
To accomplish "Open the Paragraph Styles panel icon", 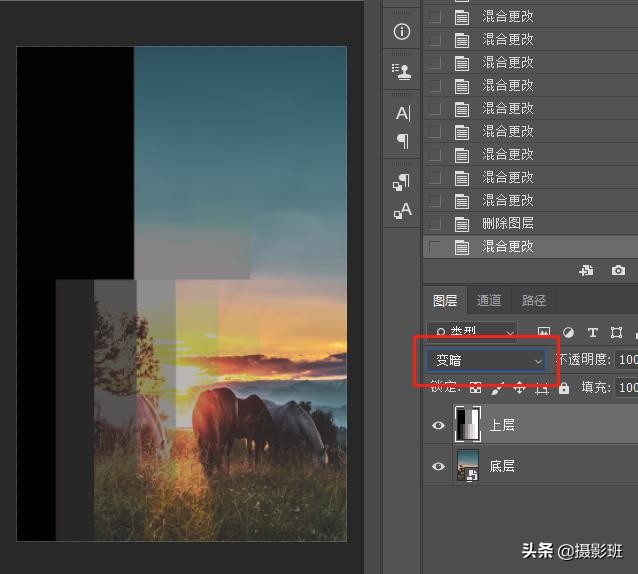I will coord(402,182).
